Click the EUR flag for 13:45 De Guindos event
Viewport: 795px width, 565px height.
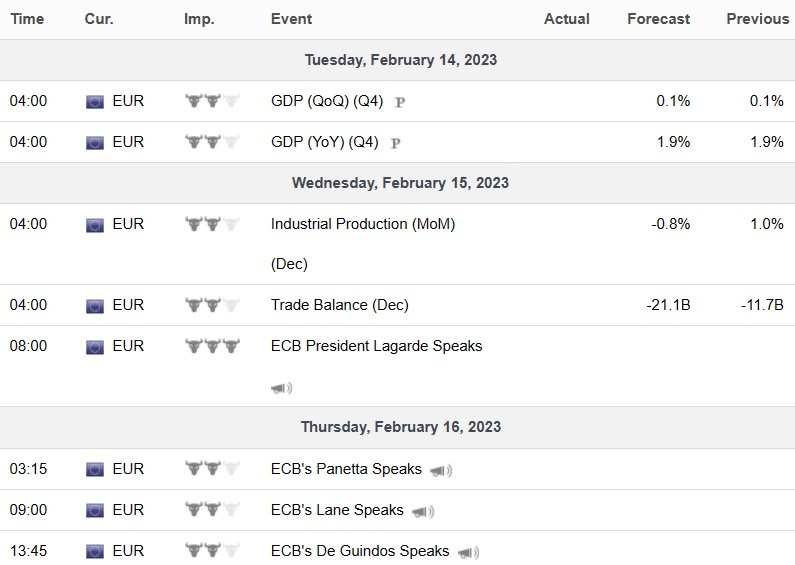pyautogui.click(x=95, y=551)
